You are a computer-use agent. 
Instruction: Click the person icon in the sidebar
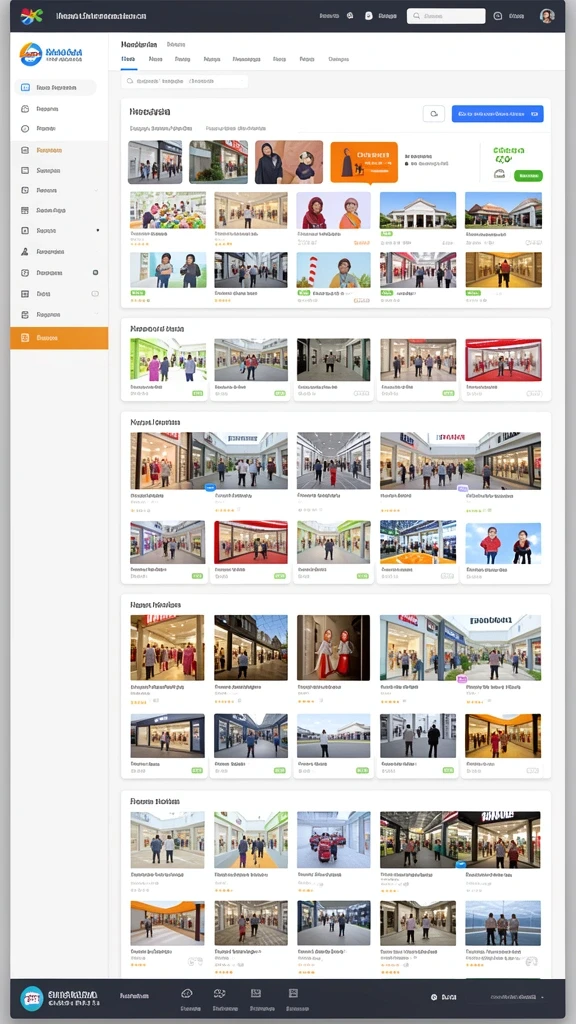25,251
